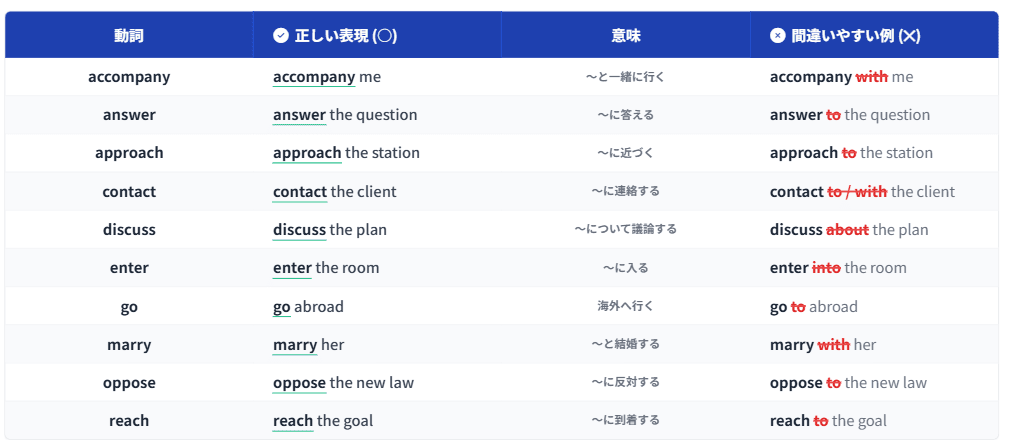Click the underlined 'answer' in answer the question
Screen dimensions: 1013x445
(x=299, y=115)
